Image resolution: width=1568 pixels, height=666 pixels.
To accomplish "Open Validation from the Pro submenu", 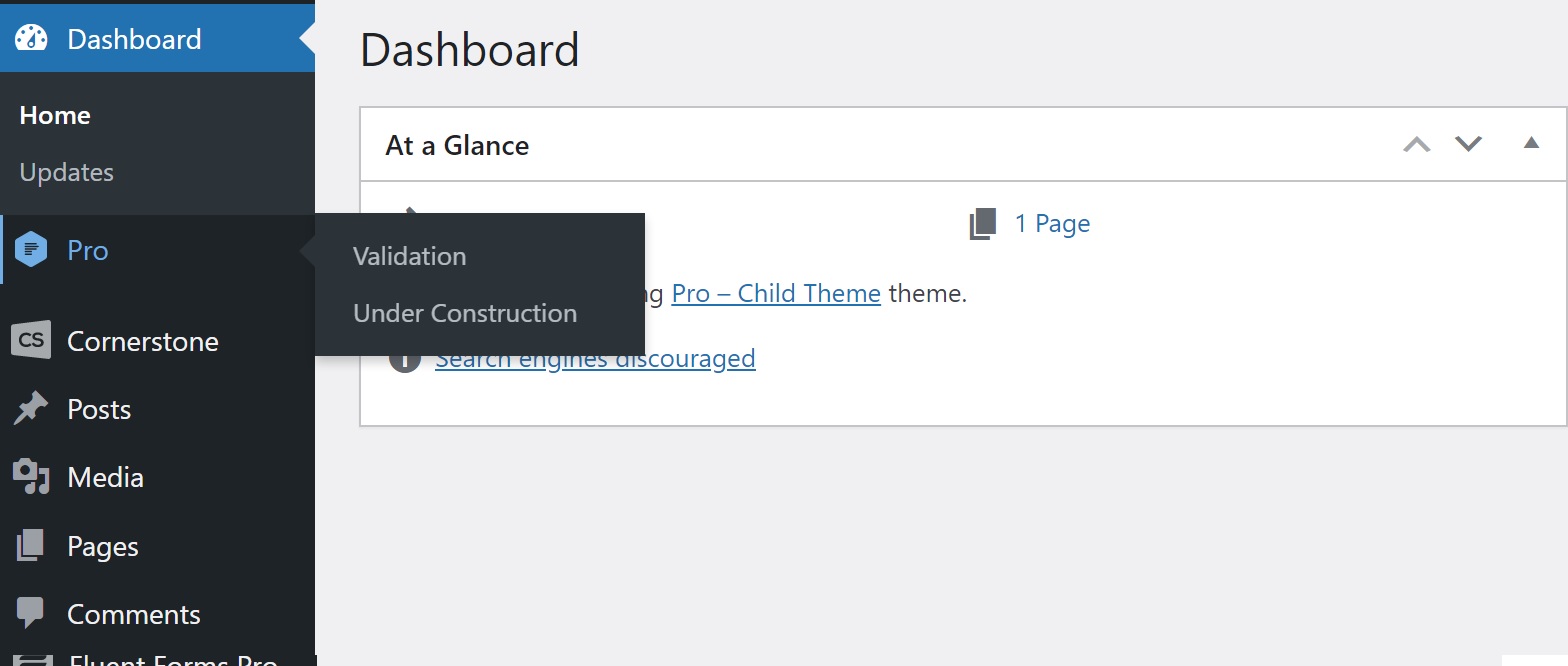I will (x=409, y=256).
